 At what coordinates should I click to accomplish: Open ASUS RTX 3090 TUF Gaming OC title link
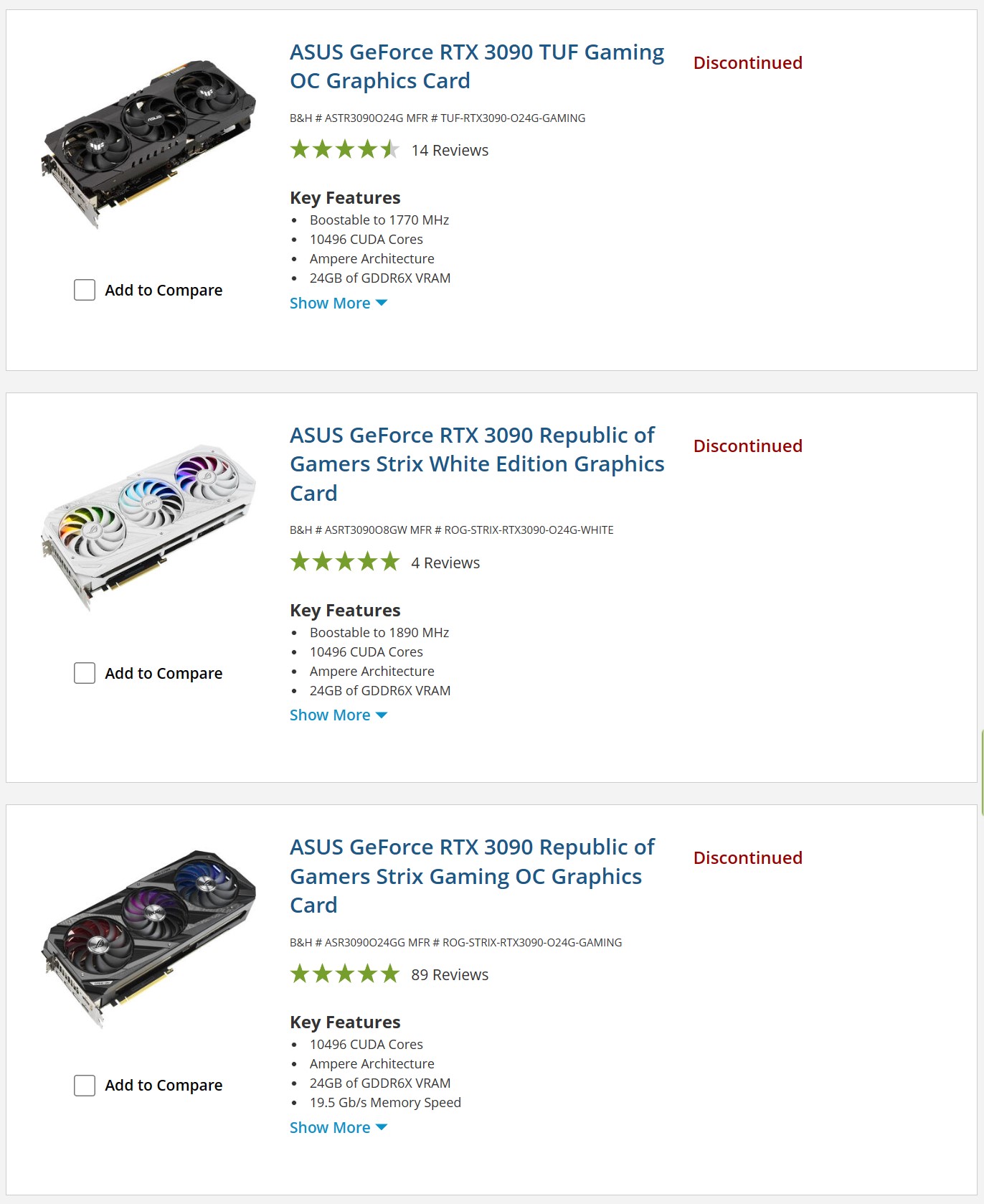click(477, 67)
